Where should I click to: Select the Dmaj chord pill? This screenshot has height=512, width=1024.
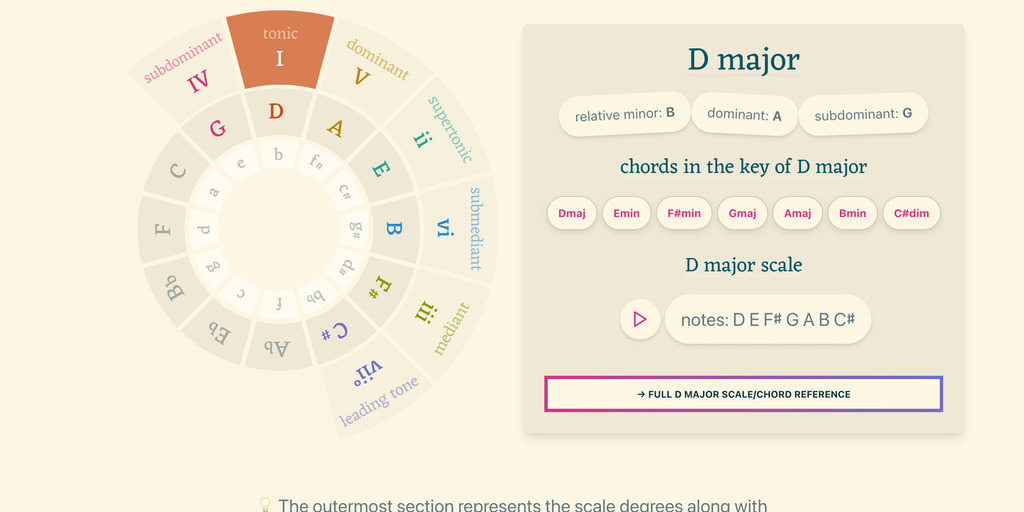[572, 213]
